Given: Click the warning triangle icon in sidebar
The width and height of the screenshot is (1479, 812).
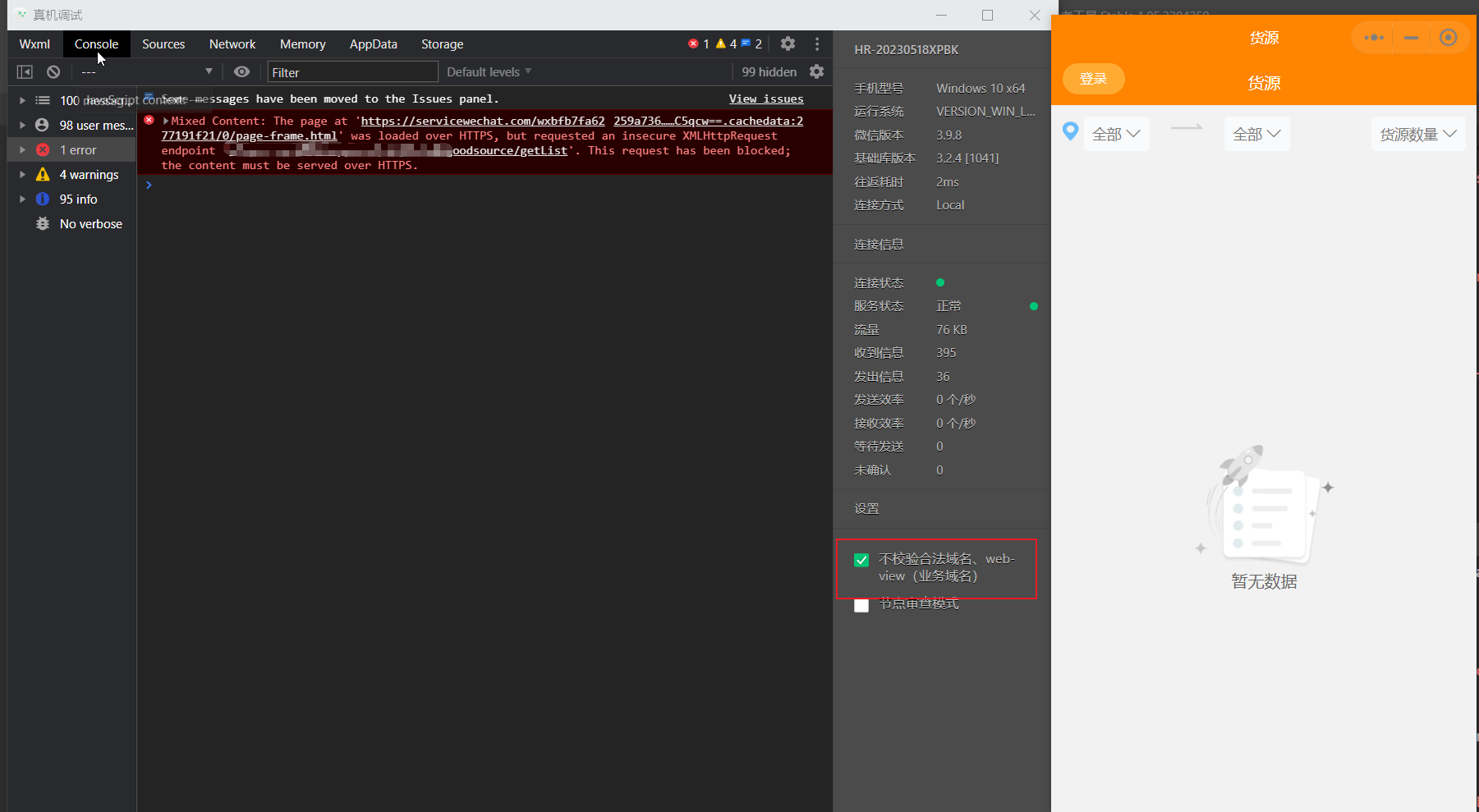Looking at the screenshot, I should [43, 174].
